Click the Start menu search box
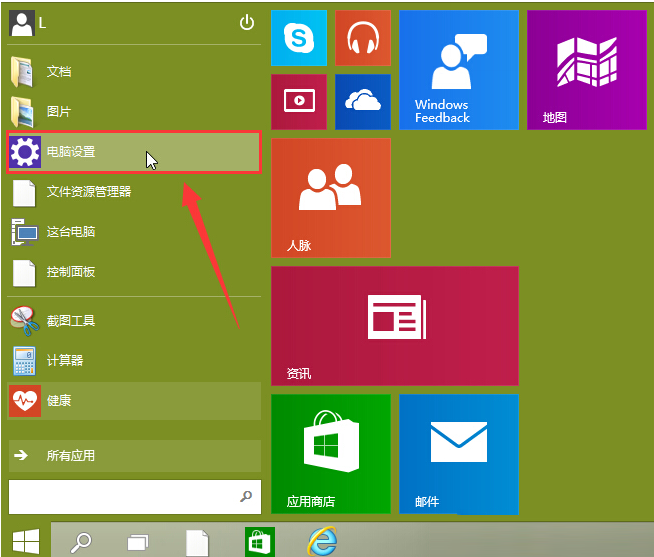Image resolution: width=654 pixels, height=557 pixels. tap(122, 495)
